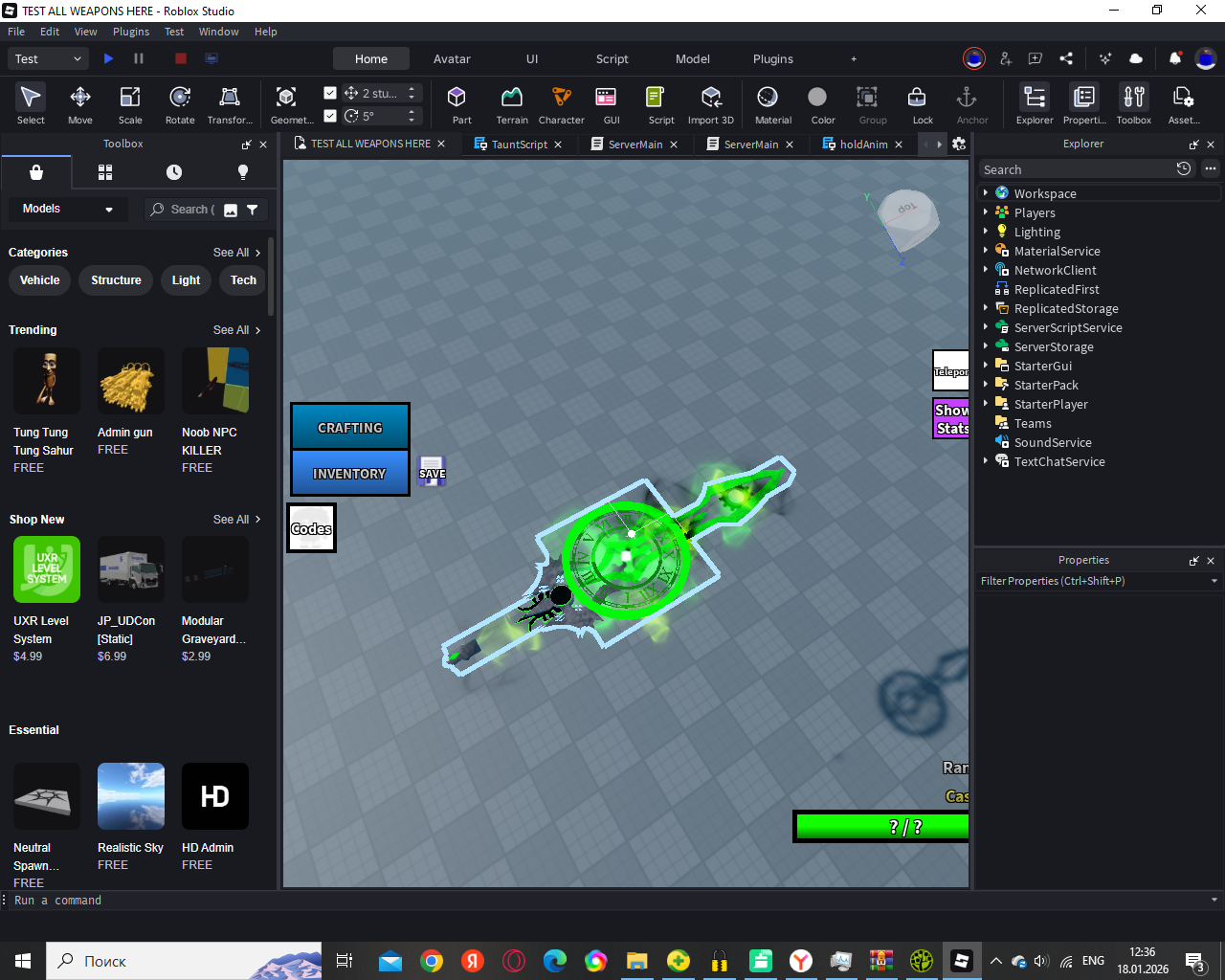Viewport: 1225px width, 980px height.
Task: Select the Rotate tool
Action: tap(180, 103)
